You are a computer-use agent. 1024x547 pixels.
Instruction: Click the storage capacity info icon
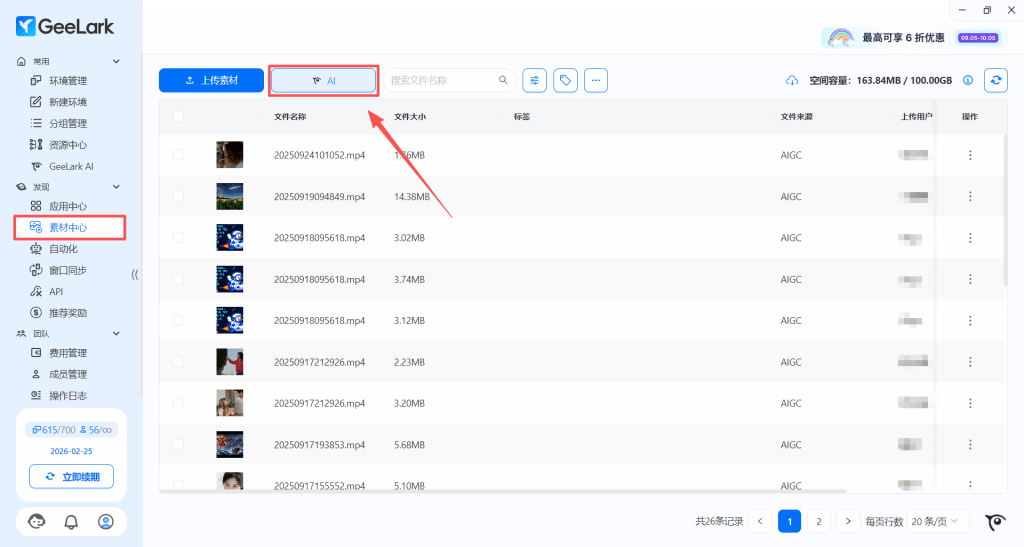(x=967, y=80)
